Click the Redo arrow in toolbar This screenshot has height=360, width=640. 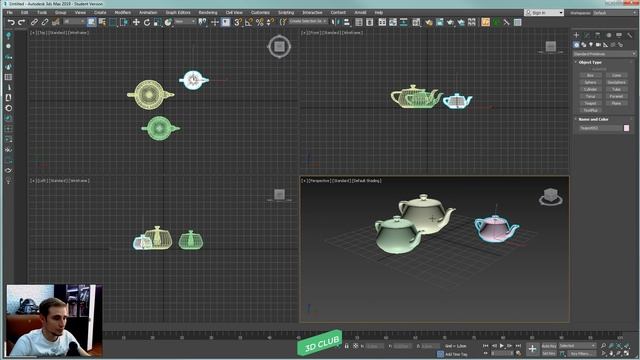(x=21, y=22)
